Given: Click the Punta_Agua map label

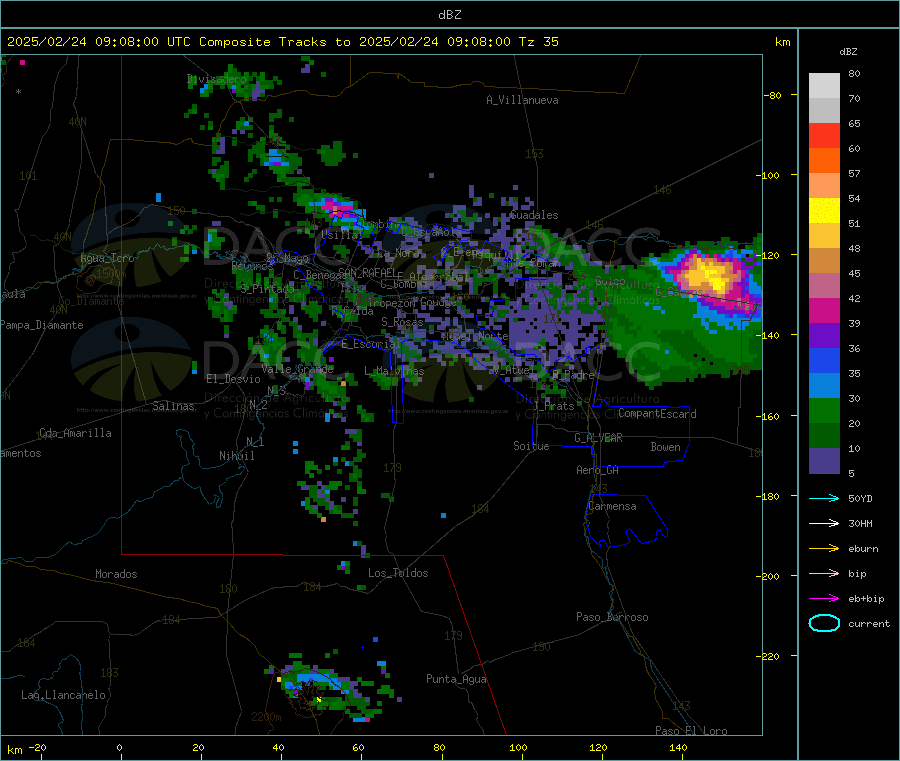Looking at the screenshot, I should (x=456, y=680).
